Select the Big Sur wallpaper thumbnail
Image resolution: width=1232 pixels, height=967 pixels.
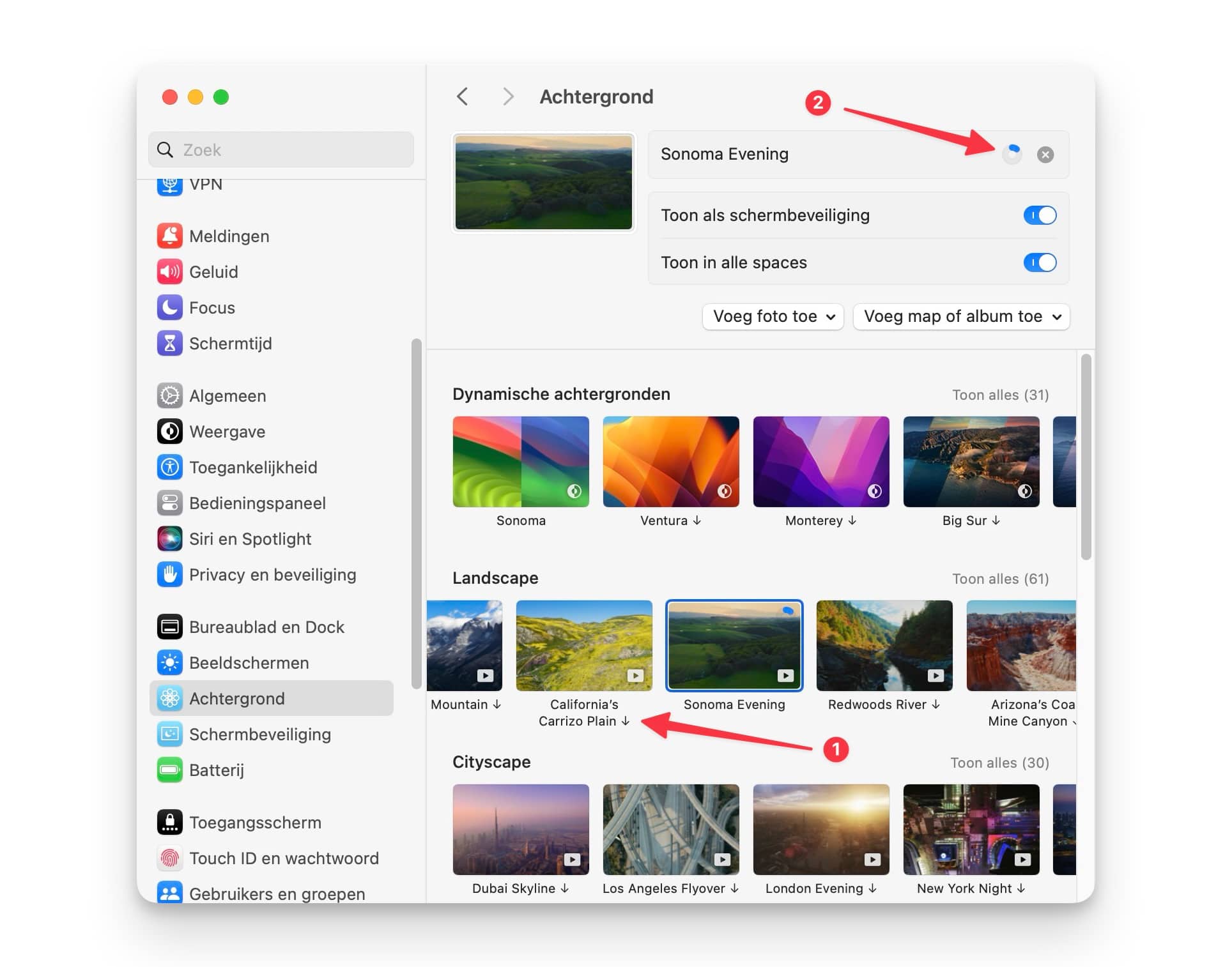point(971,462)
